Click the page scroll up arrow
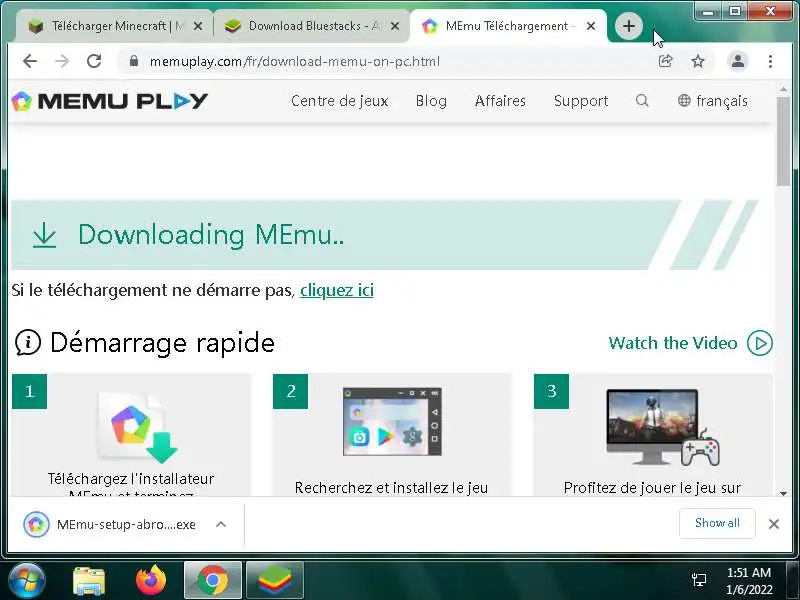800x600 pixels. (x=783, y=90)
